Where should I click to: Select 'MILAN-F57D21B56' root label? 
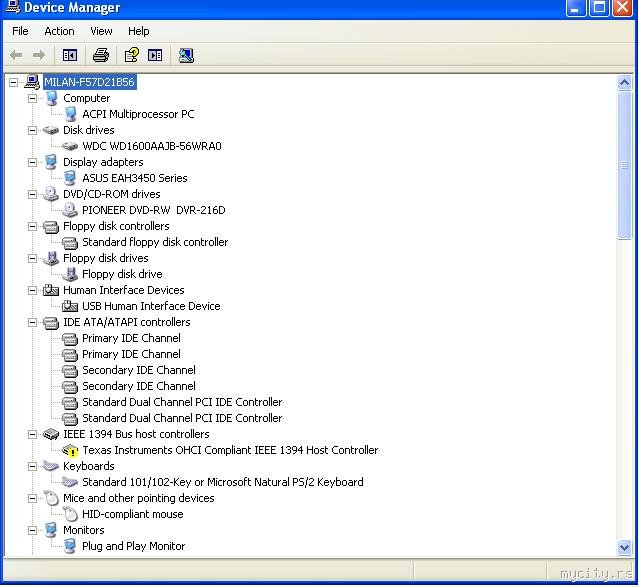click(x=89, y=82)
